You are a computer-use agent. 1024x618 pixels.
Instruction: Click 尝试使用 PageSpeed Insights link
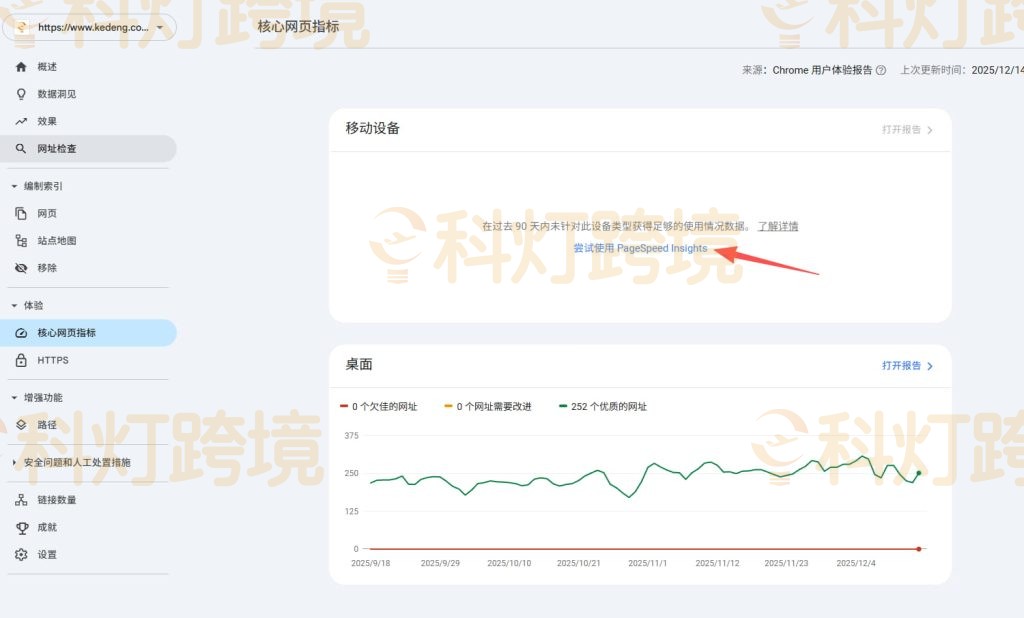point(640,248)
